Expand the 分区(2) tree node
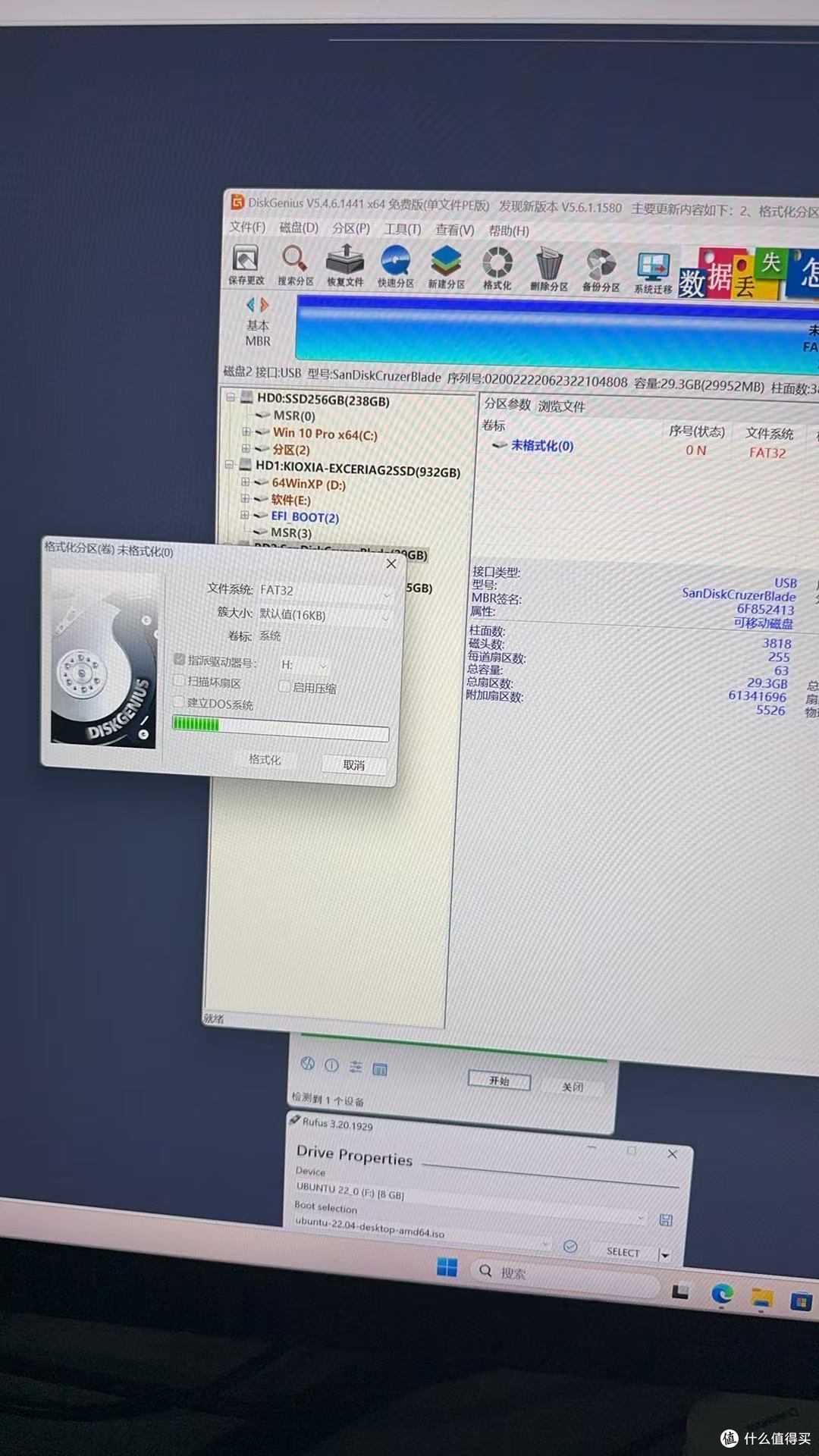This screenshot has height=1456, width=819. click(246, 448)
